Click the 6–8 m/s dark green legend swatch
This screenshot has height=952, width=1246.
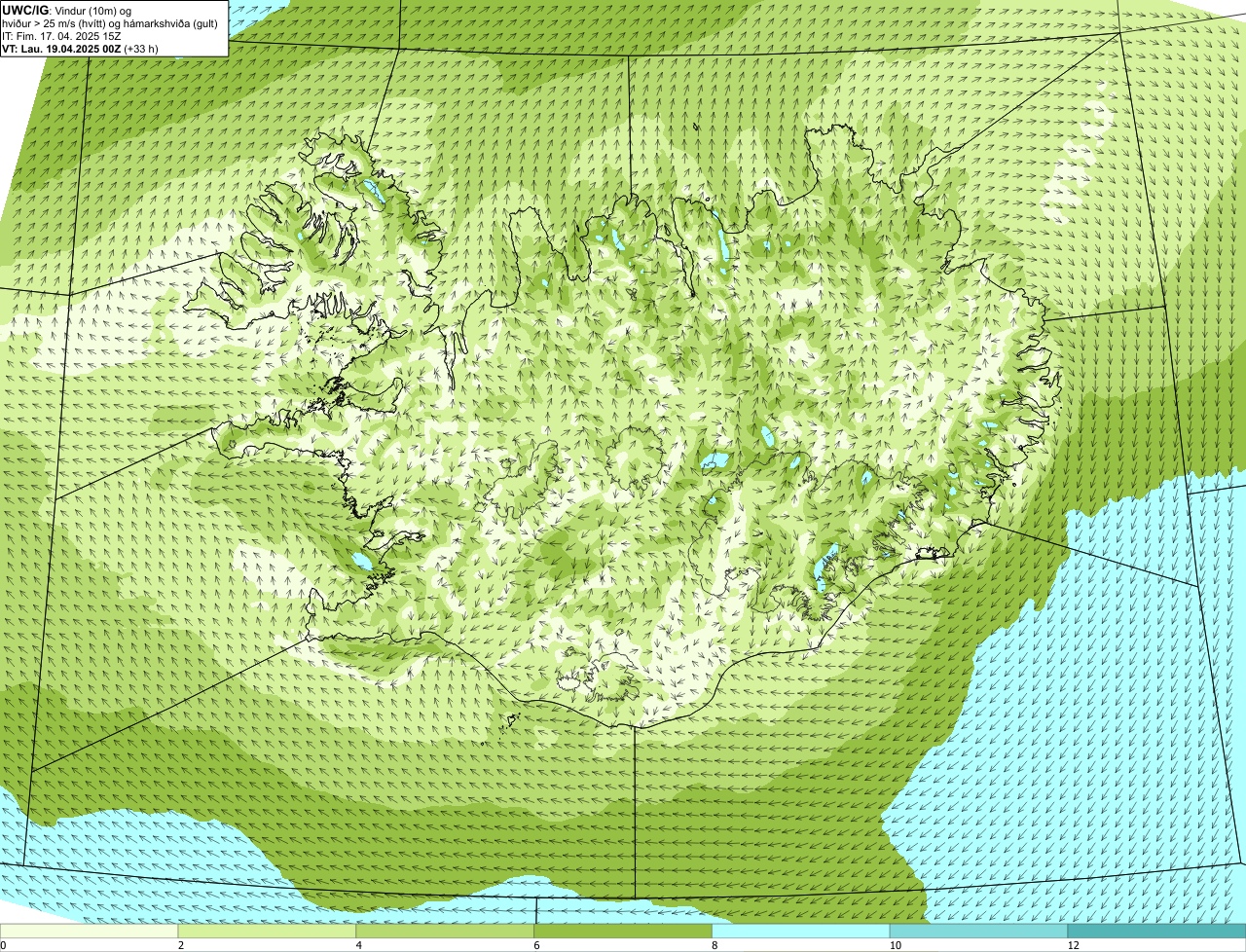[x=623, y=931]
